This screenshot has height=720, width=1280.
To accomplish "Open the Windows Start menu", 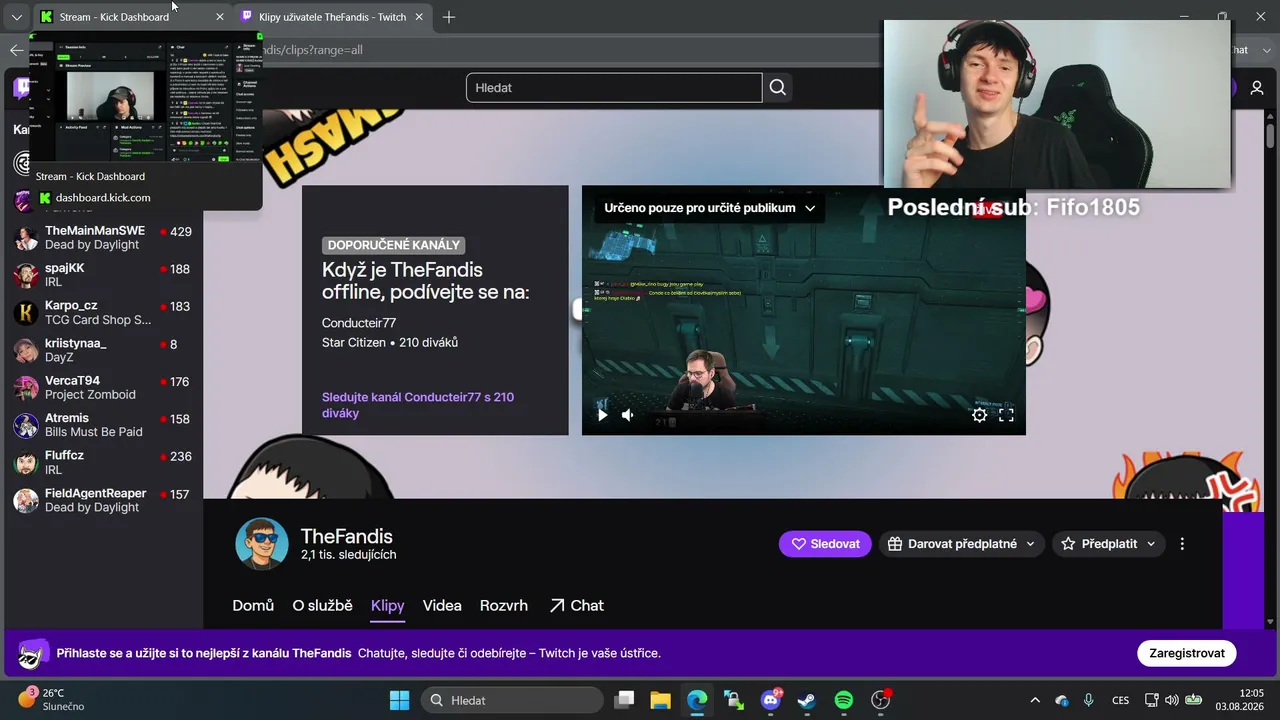I will pos(399,700).
